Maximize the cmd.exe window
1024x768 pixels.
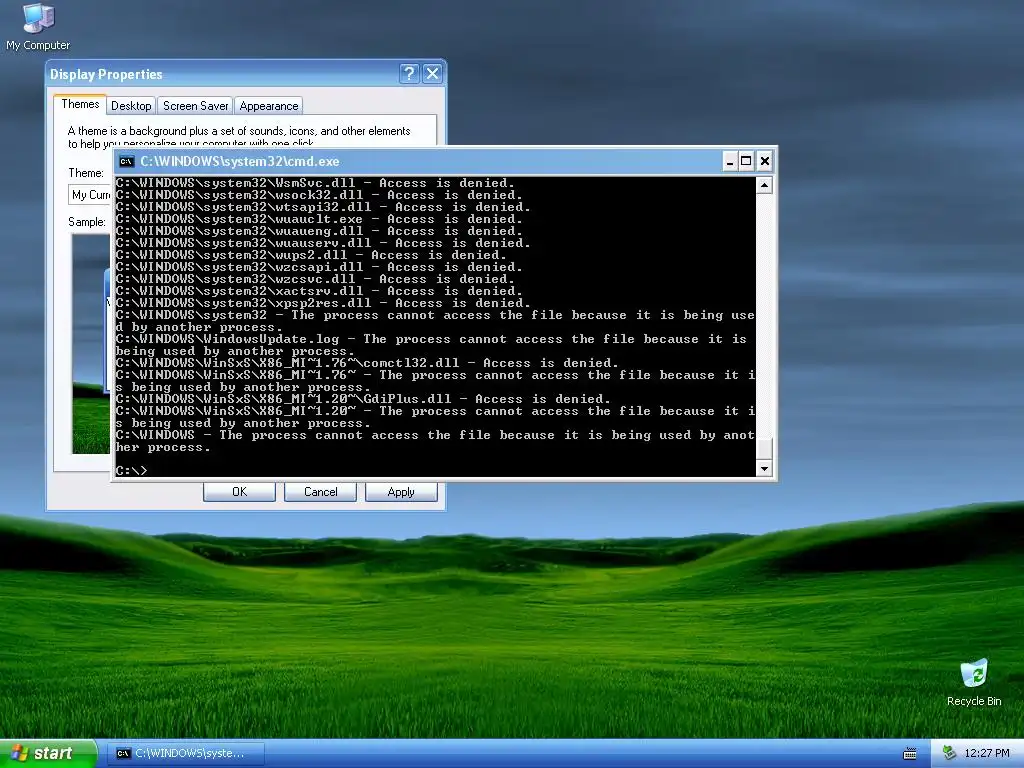(746, 161)
